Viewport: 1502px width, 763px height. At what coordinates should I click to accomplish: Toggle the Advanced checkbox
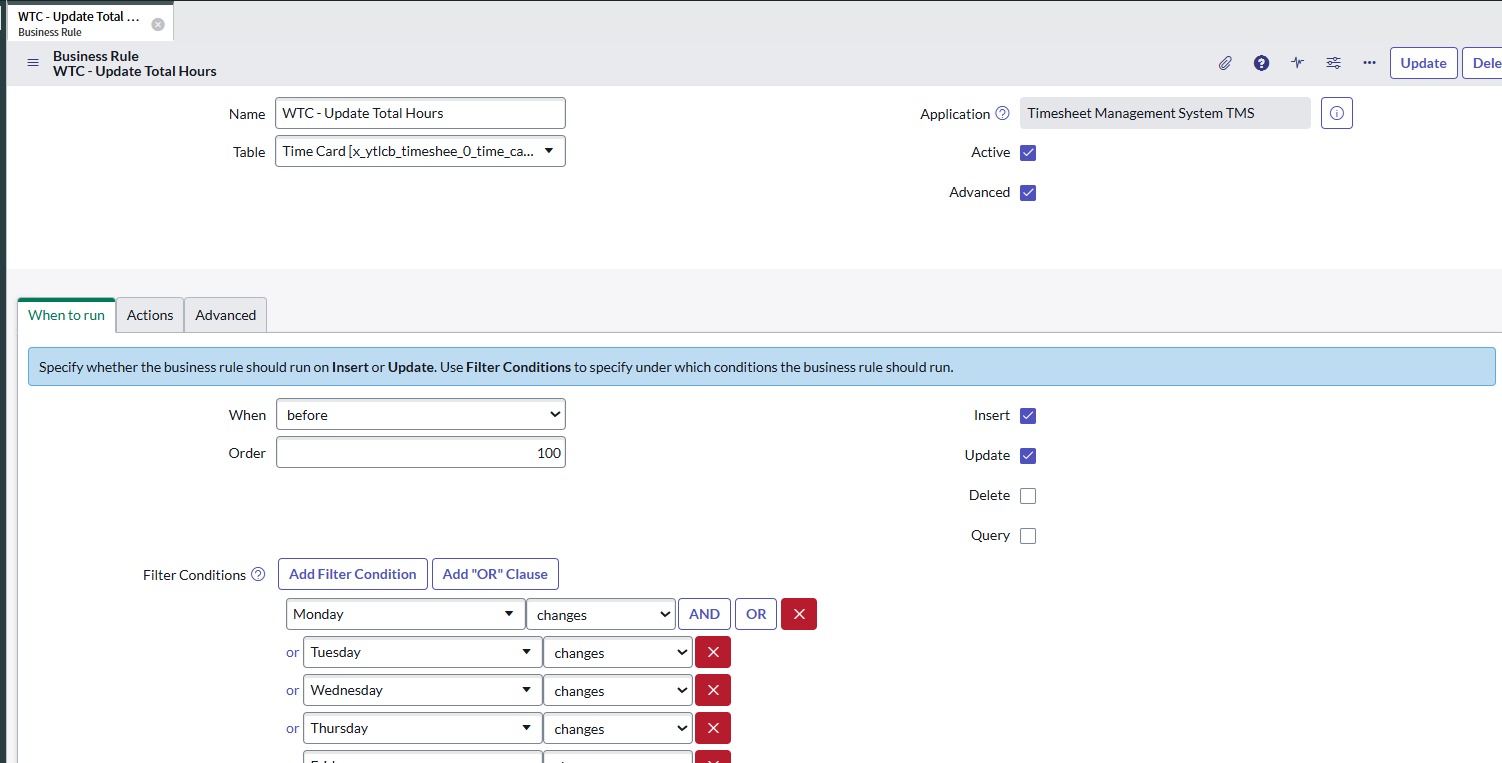1028,193
